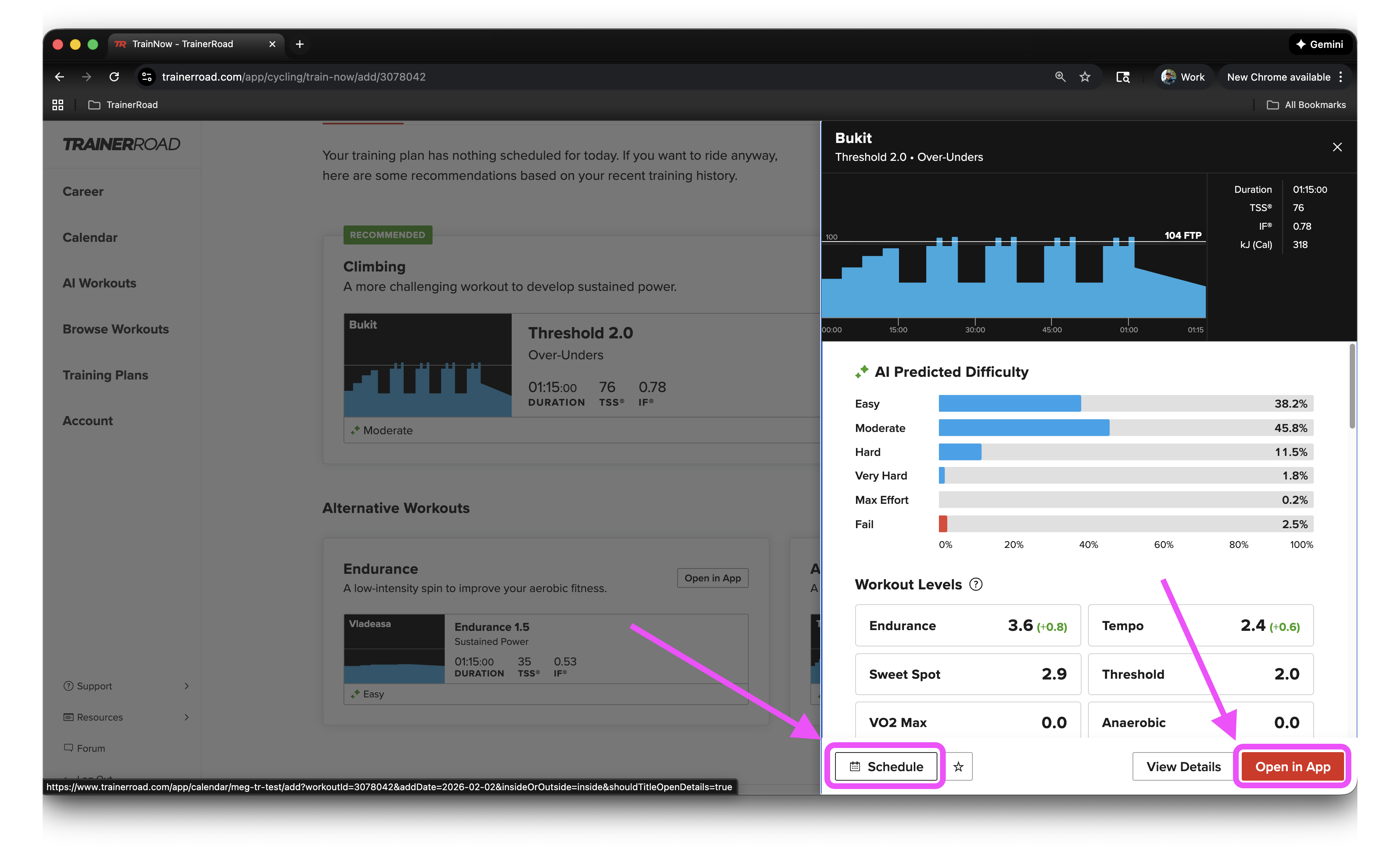Open Chrome three-dot menu
The width and height of the screenshot is (1400, 851).
point(1341,77)
